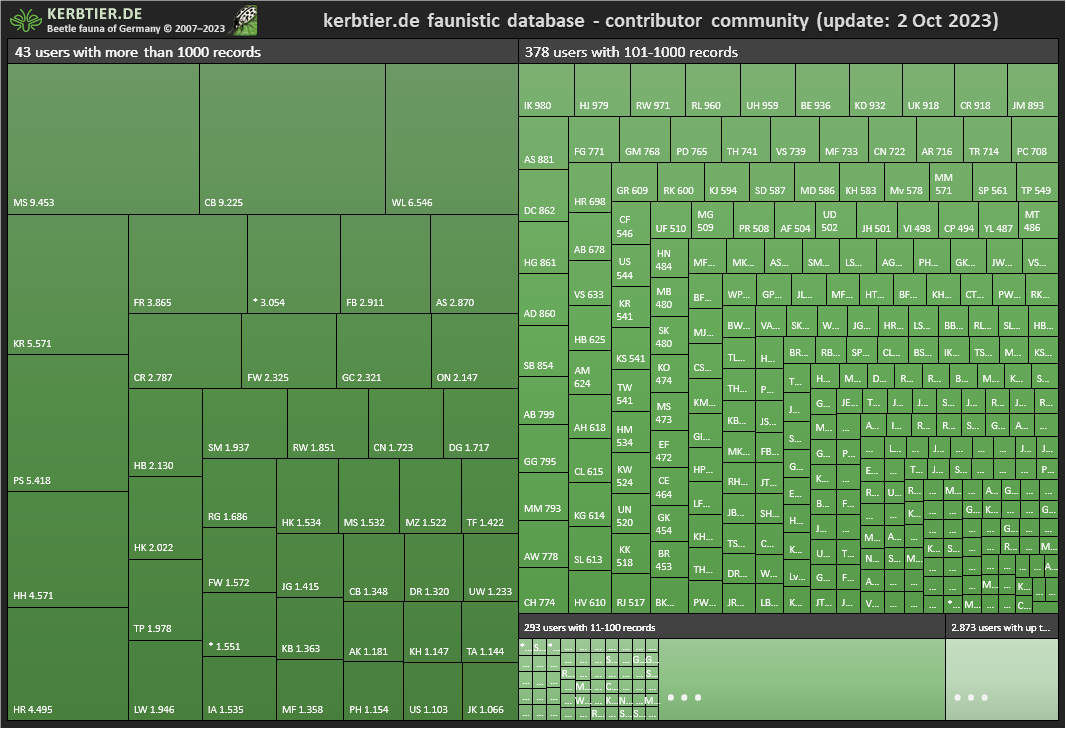Click the AK 1.181 tile
The image size is (1066, 730).
(x=373, y=631)
